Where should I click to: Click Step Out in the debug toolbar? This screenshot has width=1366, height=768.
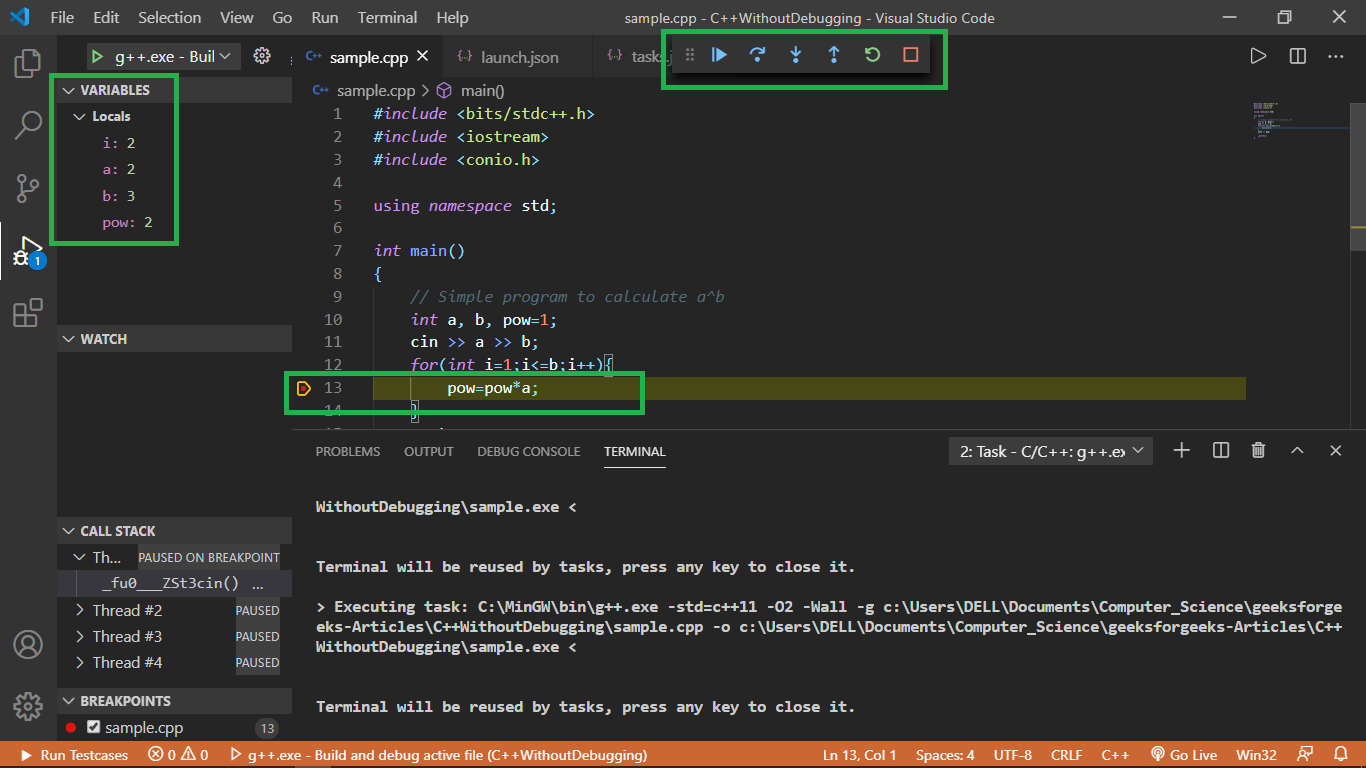[833, 55]
